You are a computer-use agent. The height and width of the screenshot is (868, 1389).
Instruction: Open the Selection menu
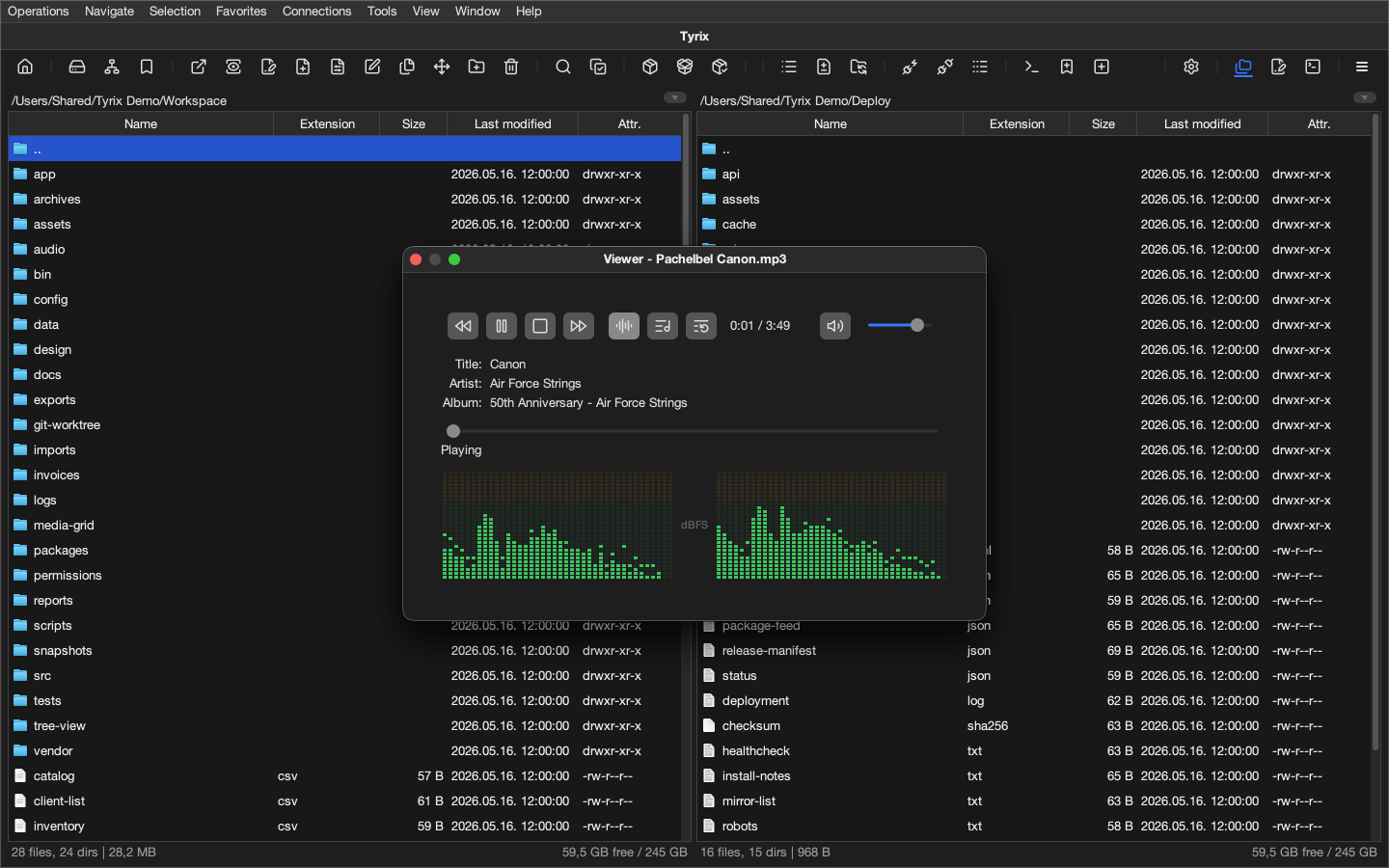(175, 12)
